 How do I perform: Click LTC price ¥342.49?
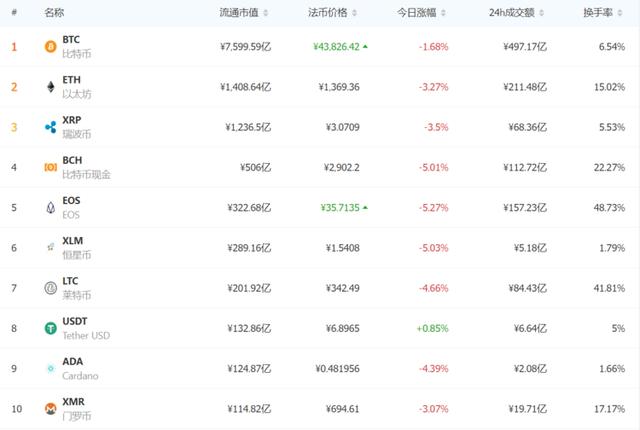pyautogui.click(x=343, y=288)
